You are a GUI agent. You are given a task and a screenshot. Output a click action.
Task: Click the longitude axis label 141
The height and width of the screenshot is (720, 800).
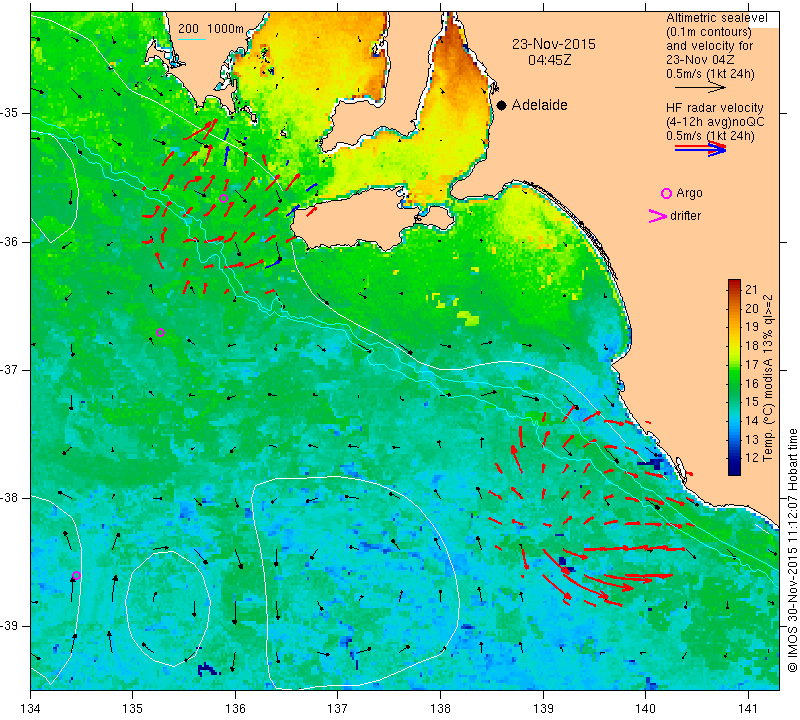tap(748, 709)
